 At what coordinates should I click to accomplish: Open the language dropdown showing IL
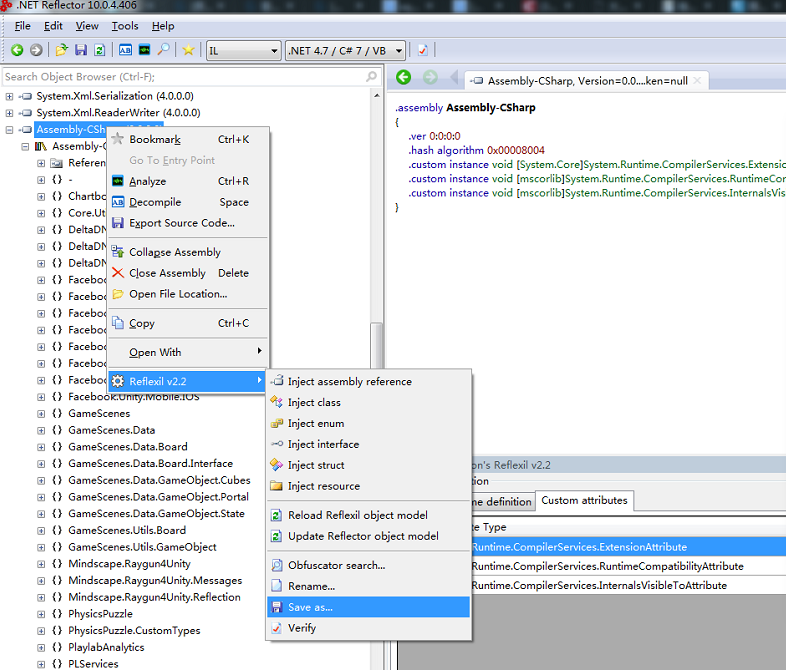tap(244, 51)
